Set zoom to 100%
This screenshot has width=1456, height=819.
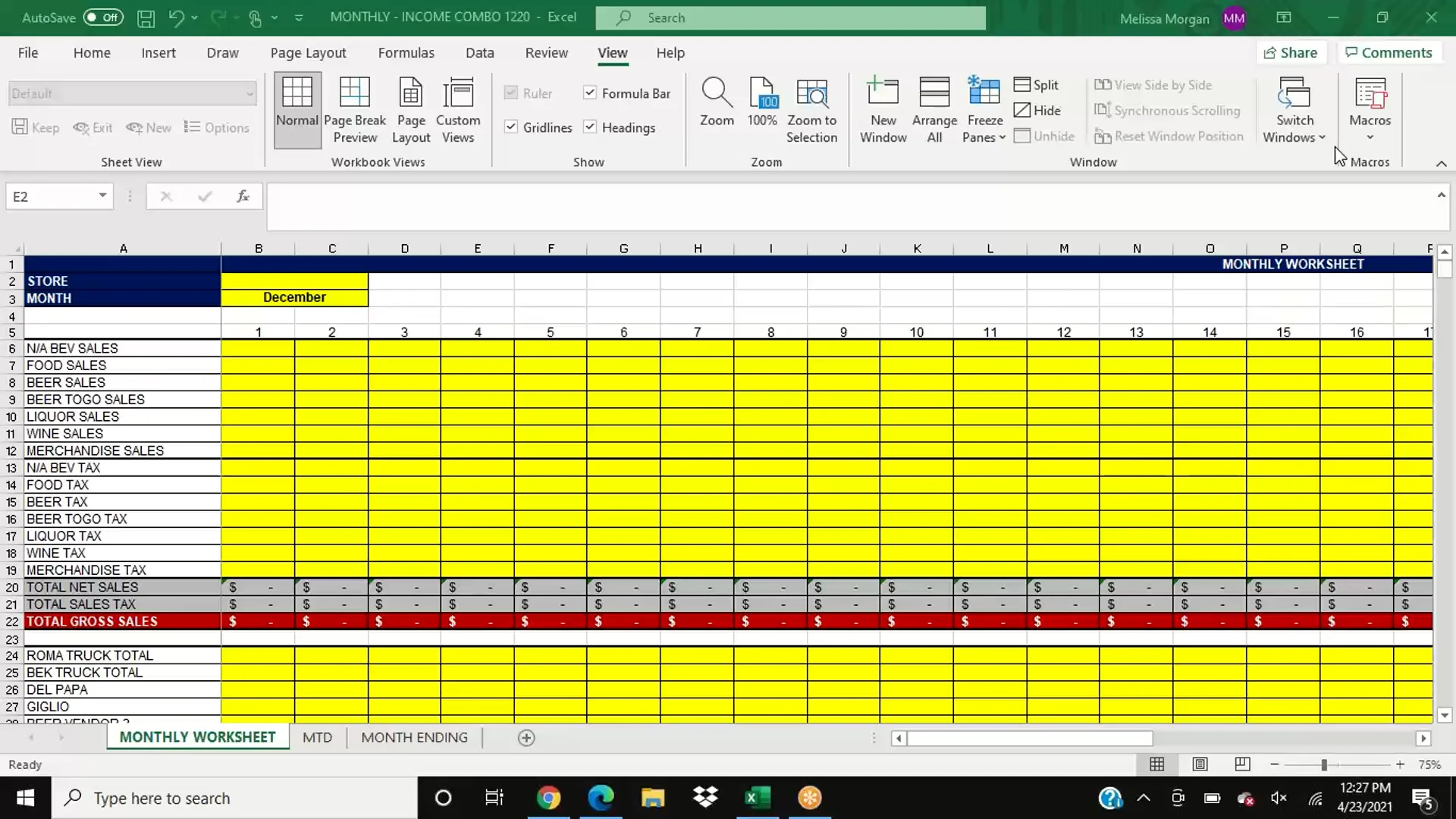point(762,108)
